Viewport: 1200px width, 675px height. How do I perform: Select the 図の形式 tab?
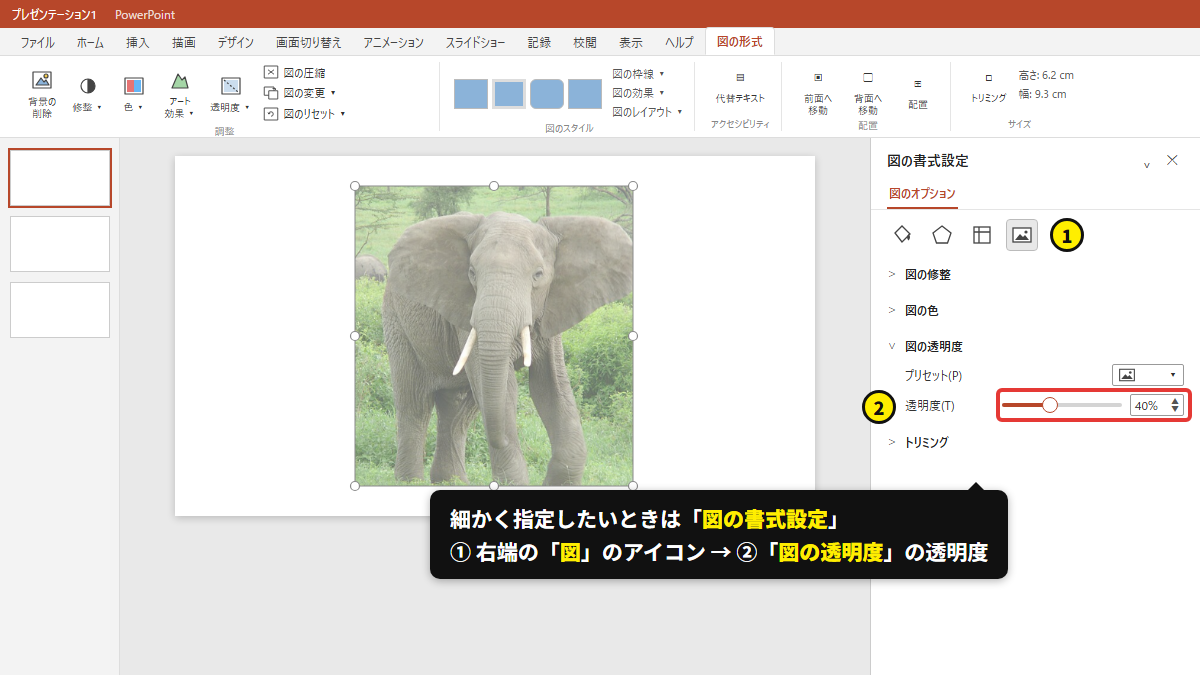(x=740, y=42)
